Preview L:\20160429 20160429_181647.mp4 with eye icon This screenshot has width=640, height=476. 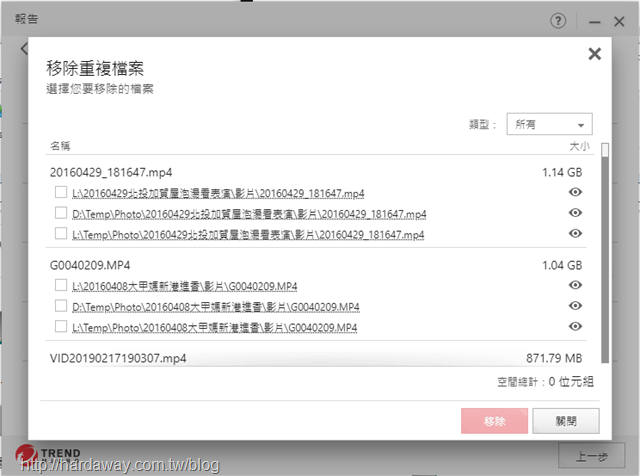coord(575,192)
